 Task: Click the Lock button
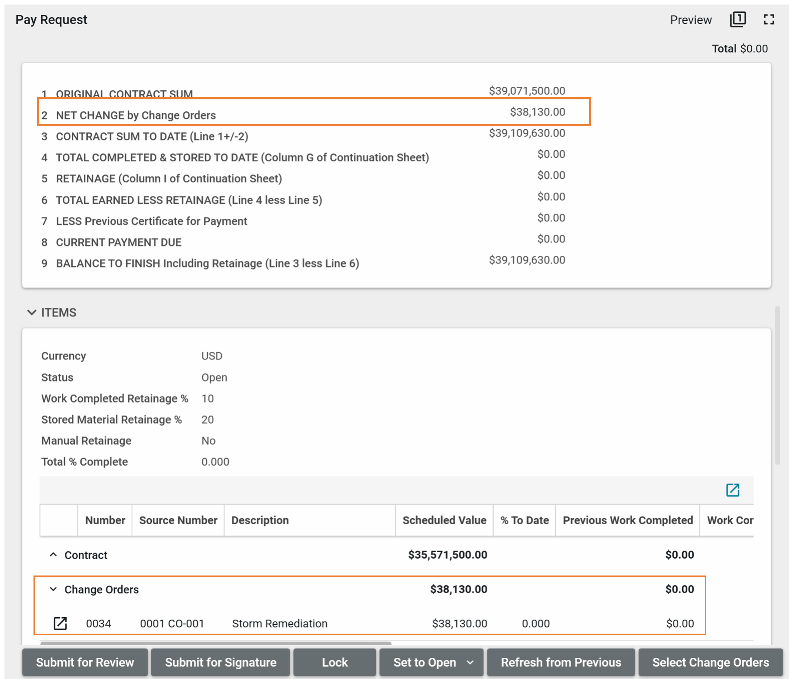[x=335, y=662]
